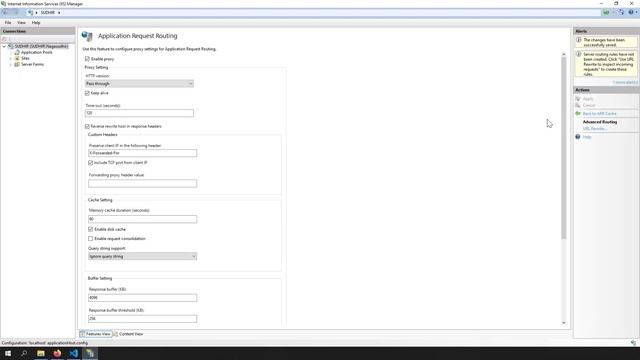This screenshot has height=360, width=640.
Task: Open File Explorer from the taskbar
Action: point(41,353)
